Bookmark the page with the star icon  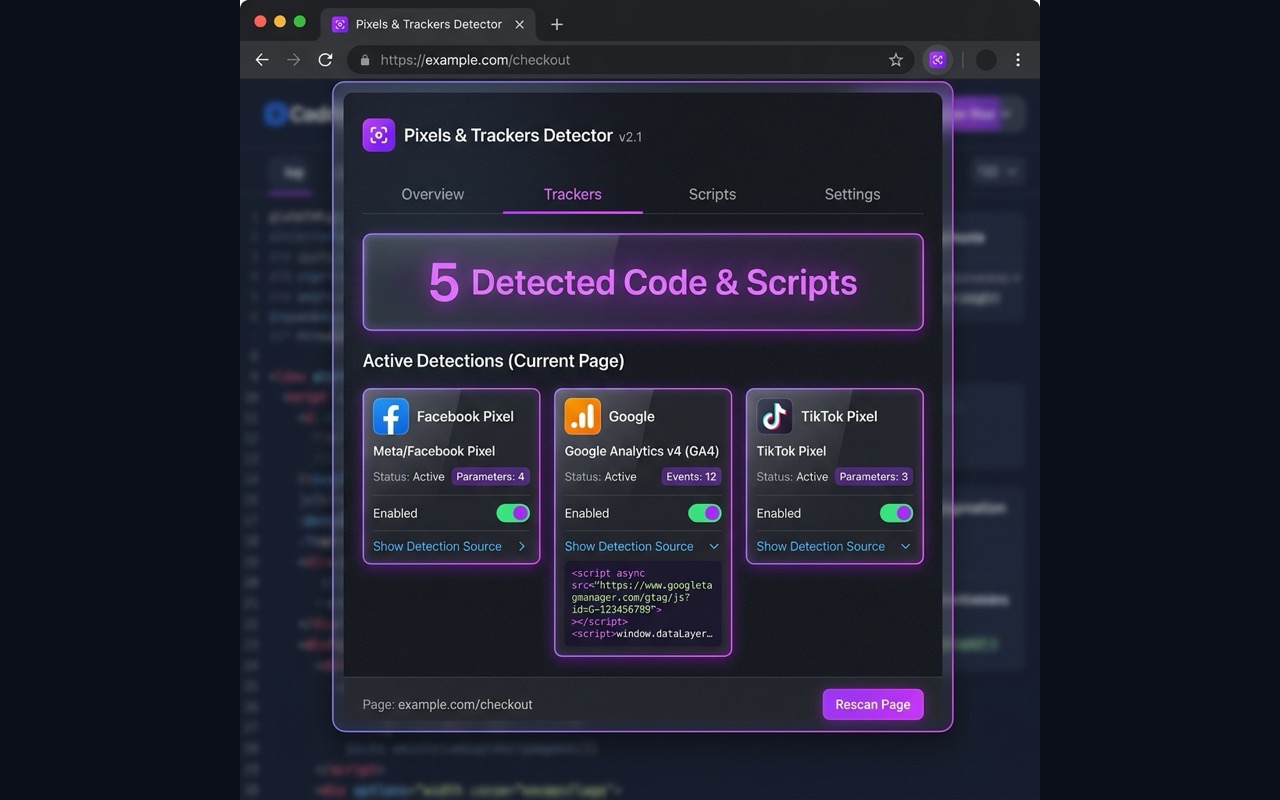pyautogui.click(x=896, y=60)
